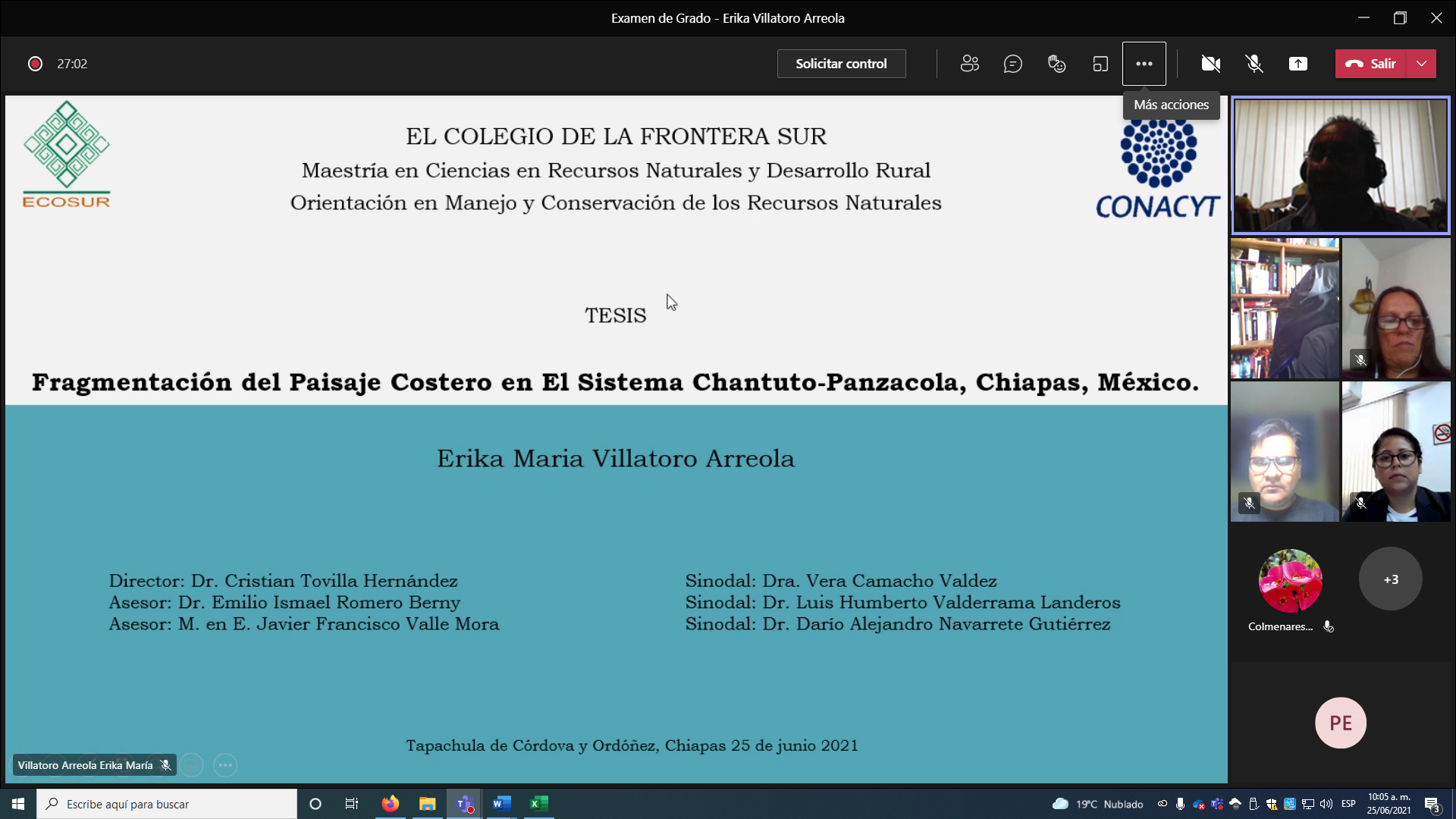Unmute the microphone

pos(1255,64)
